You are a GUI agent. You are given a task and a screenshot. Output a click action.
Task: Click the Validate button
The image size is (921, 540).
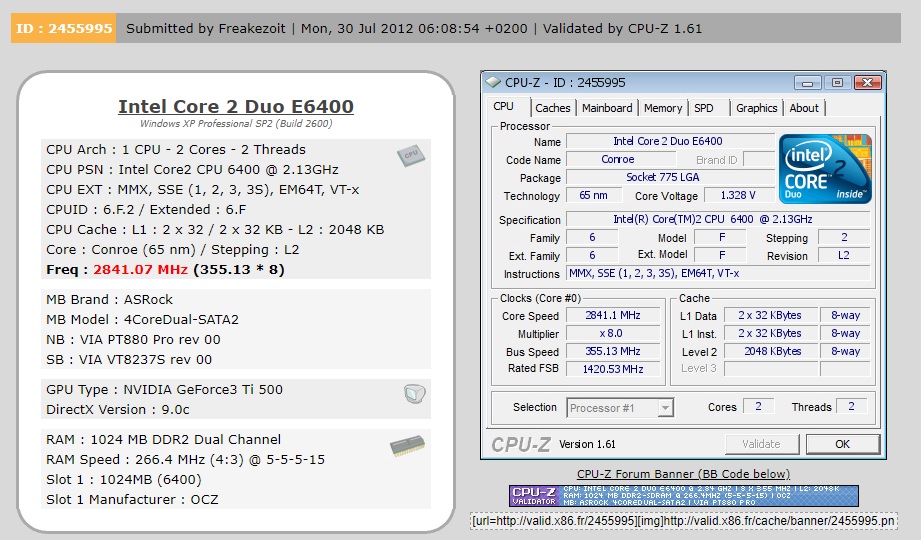pos(761,444)
